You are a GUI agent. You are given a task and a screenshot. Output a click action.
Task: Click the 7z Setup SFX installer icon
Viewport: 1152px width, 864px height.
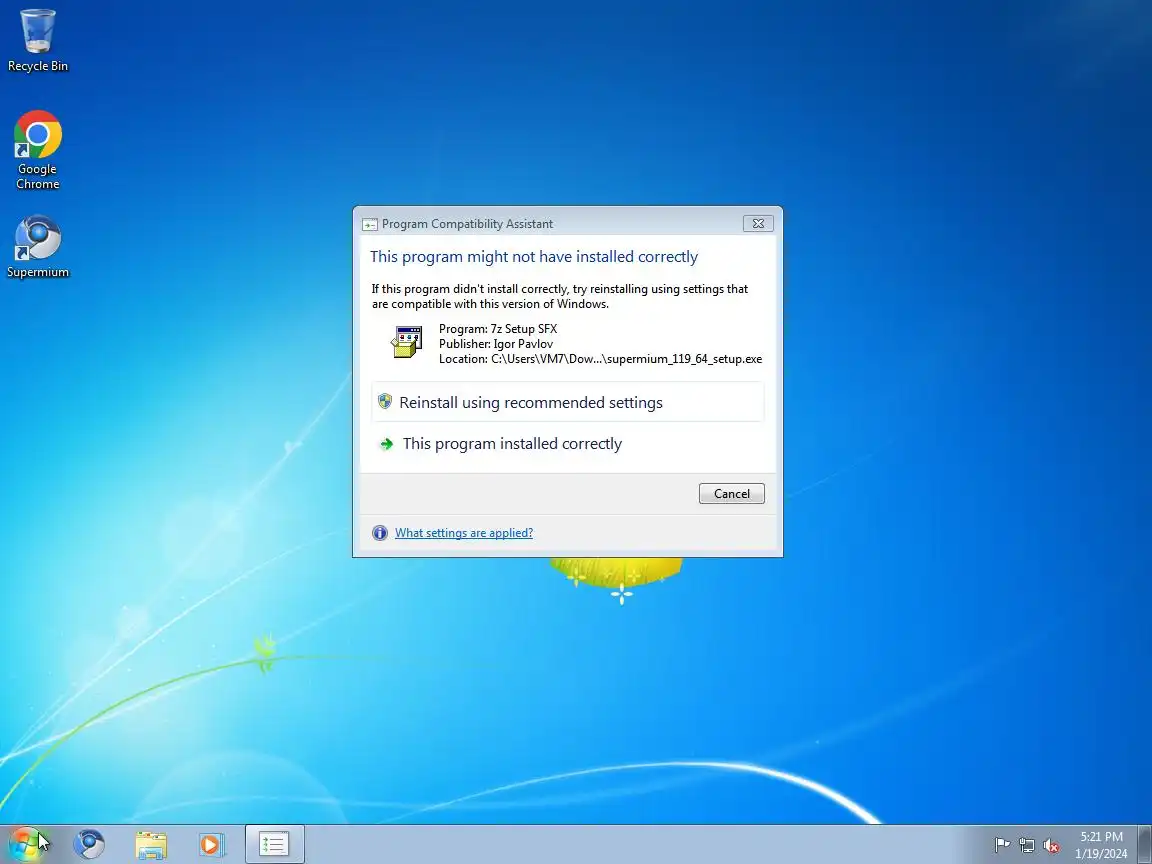406,342
